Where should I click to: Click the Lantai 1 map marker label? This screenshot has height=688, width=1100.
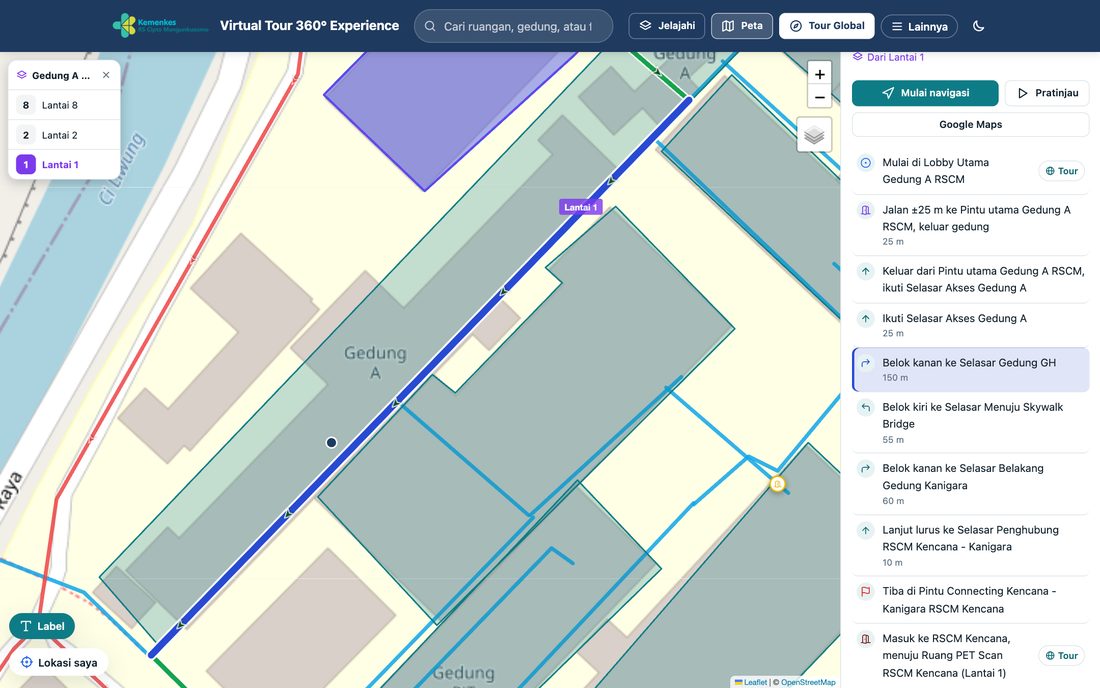(x=581, y=207)
